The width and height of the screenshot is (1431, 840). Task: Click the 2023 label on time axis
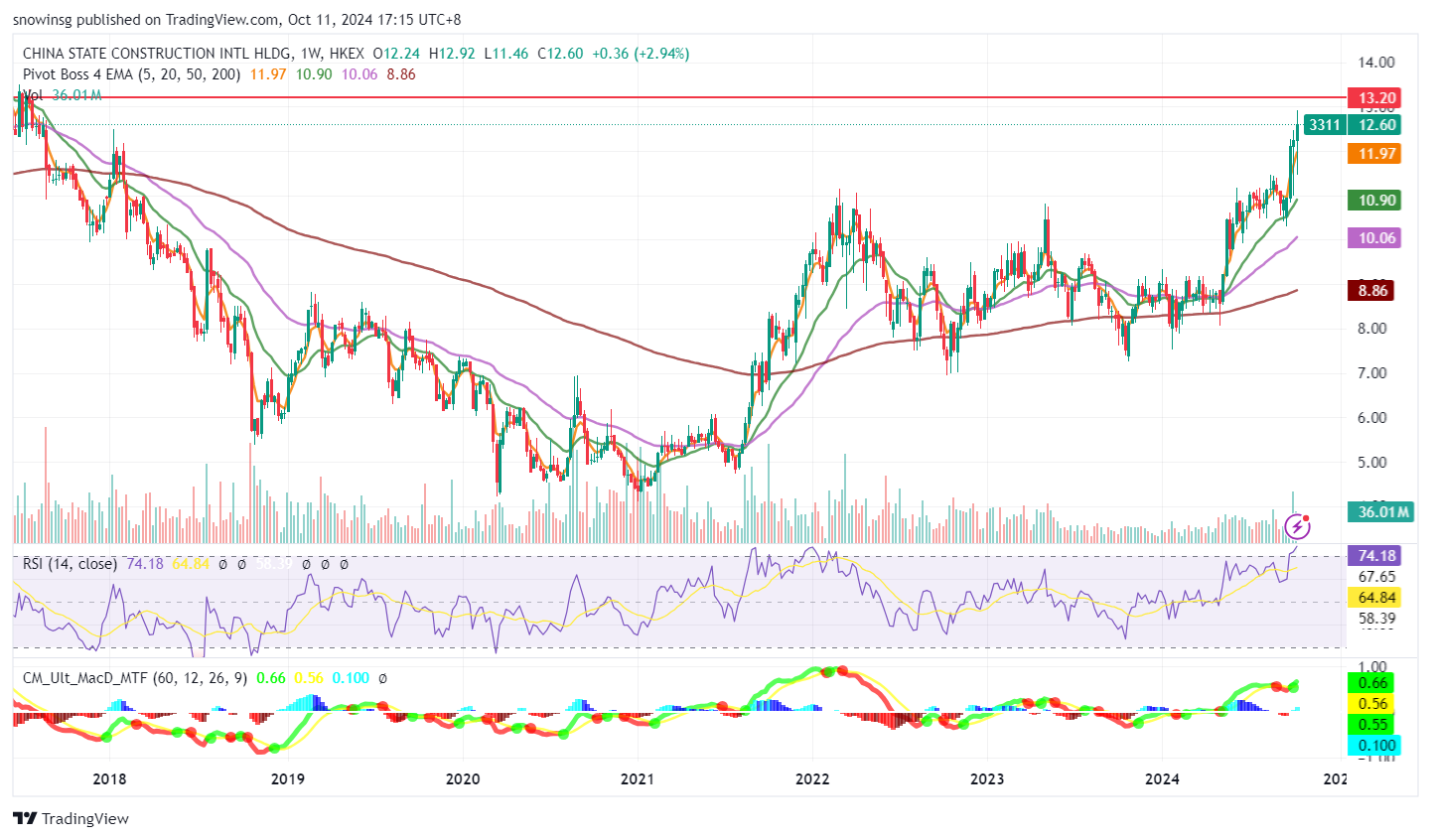(x=987, y=779)
